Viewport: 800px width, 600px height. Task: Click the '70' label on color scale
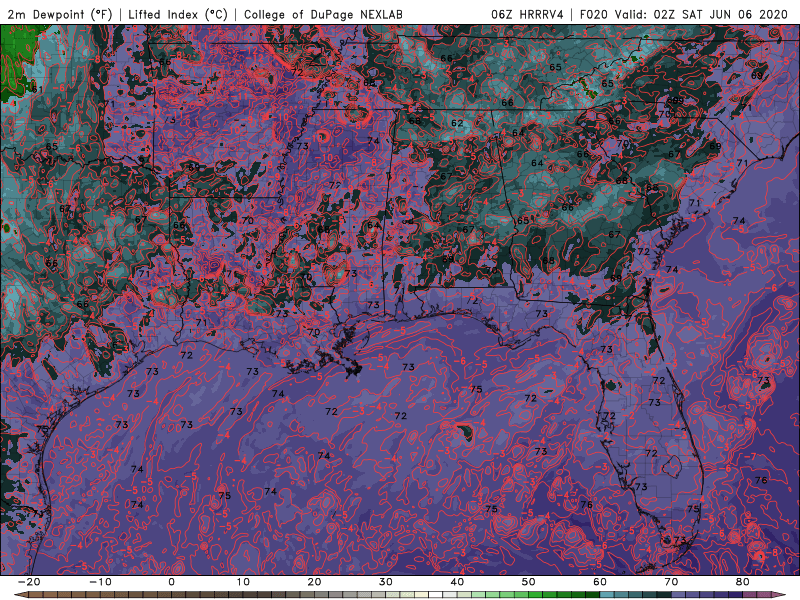click(x=671, y=582)
